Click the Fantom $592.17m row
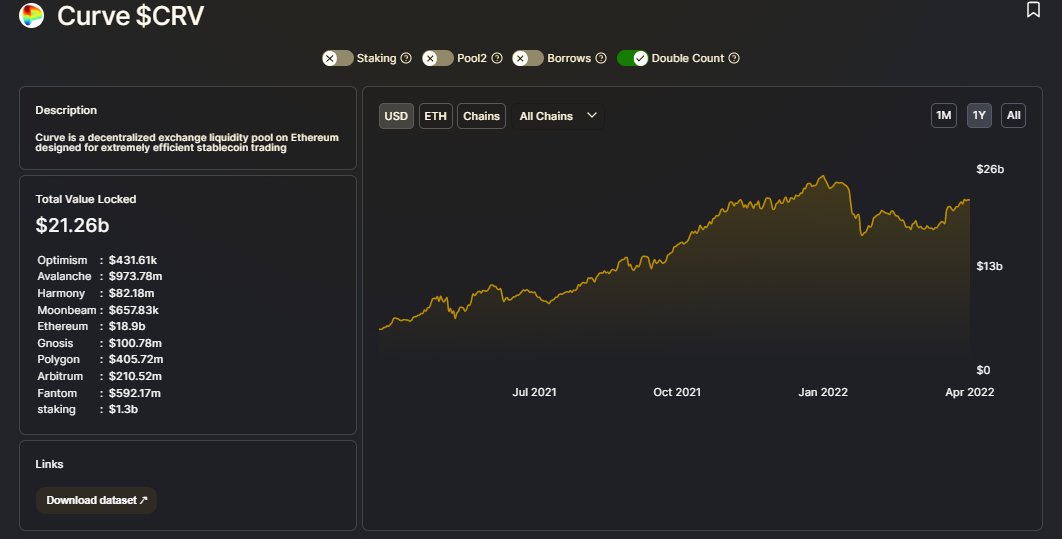This screenshot has width=1062, height=539. click(x=99, y=393)
